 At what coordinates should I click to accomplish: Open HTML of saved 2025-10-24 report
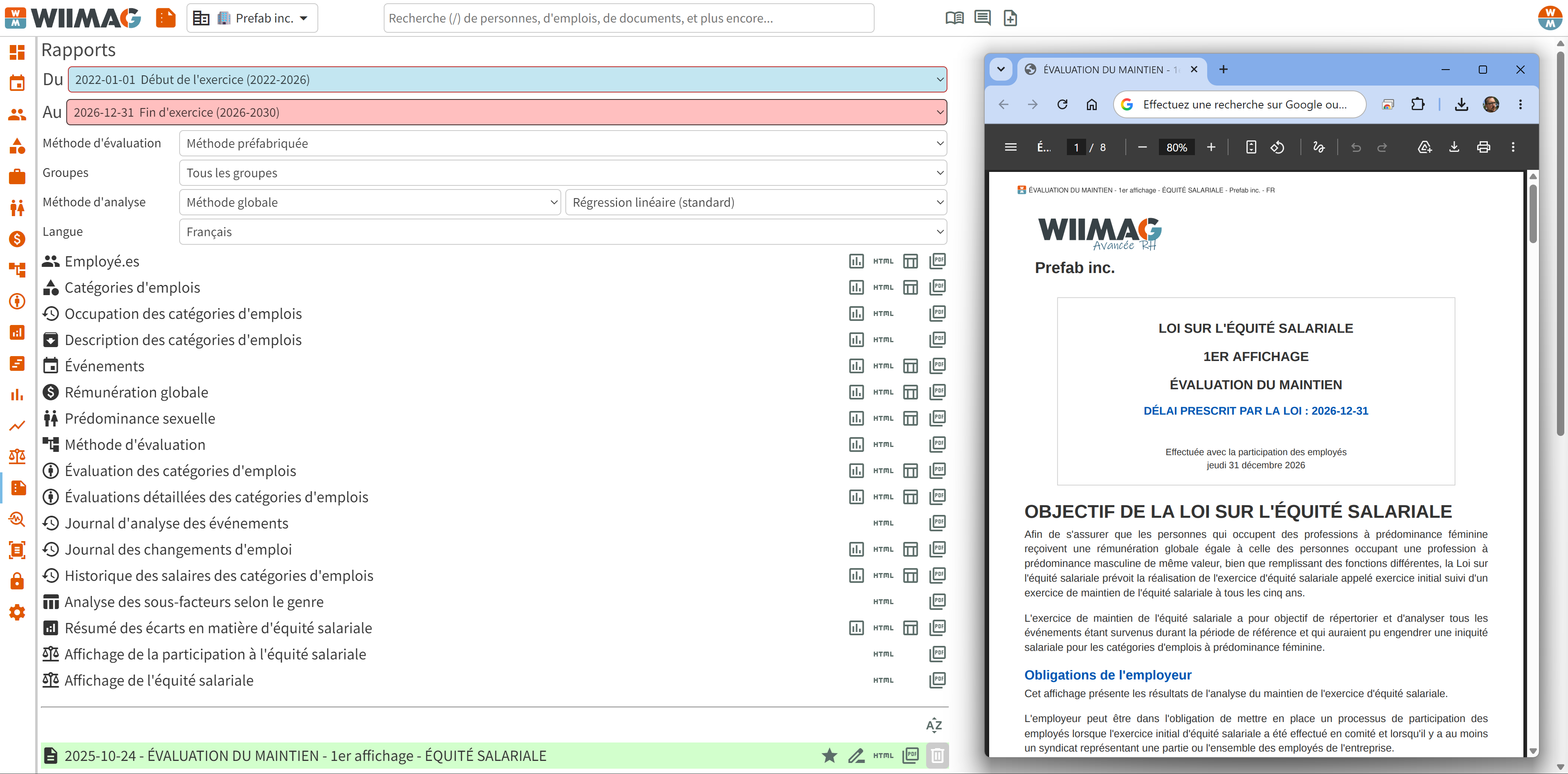click(883, 756)
